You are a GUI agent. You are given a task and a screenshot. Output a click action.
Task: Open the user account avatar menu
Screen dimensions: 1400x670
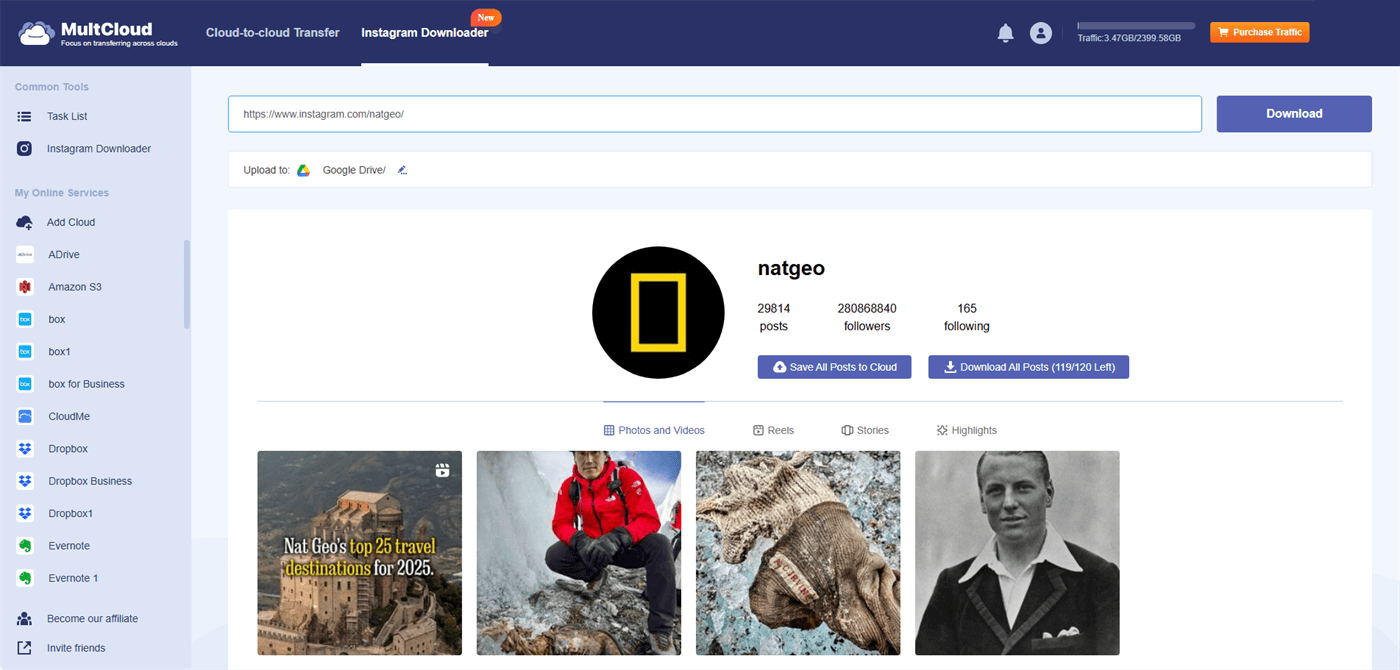[1041, 33]
